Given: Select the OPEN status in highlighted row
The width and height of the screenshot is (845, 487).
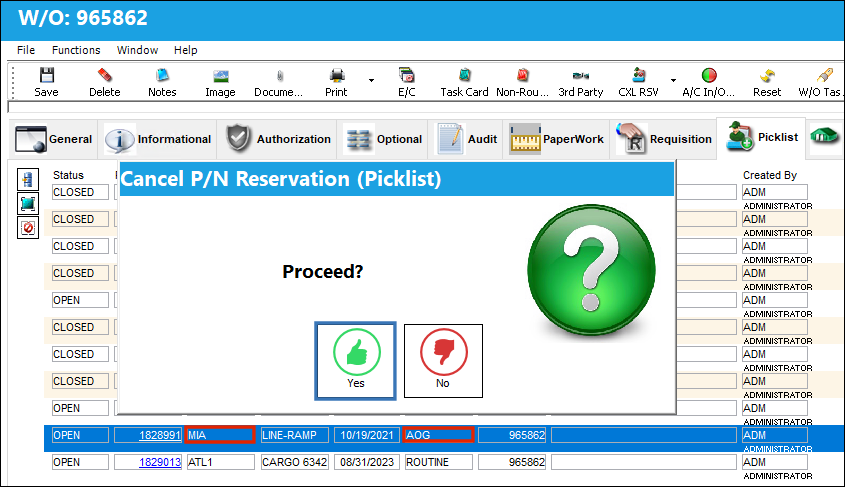Looking at the screenshot, I should point(80,435).
